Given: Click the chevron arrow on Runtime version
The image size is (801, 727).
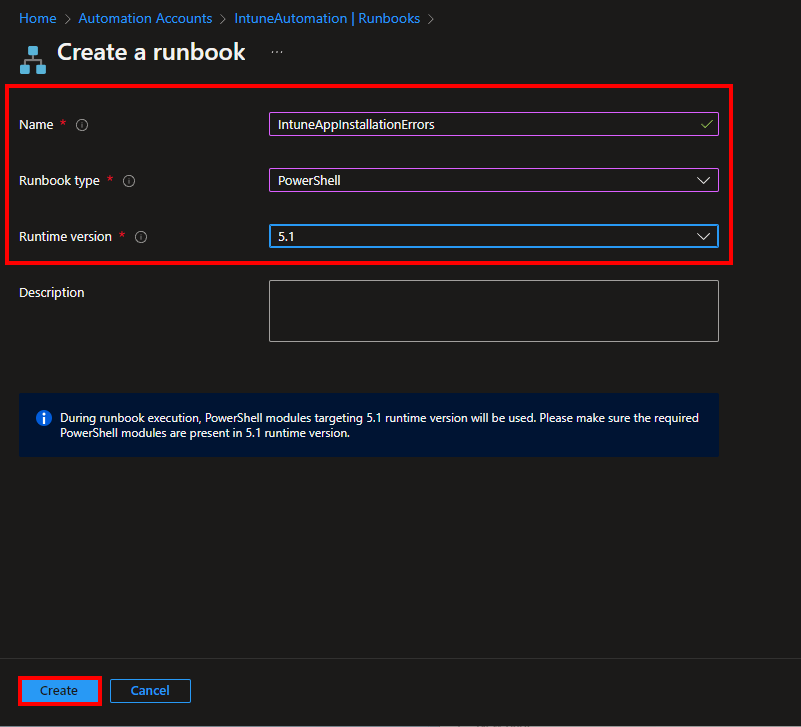Looking at the screenshot, I should [703, 236].
